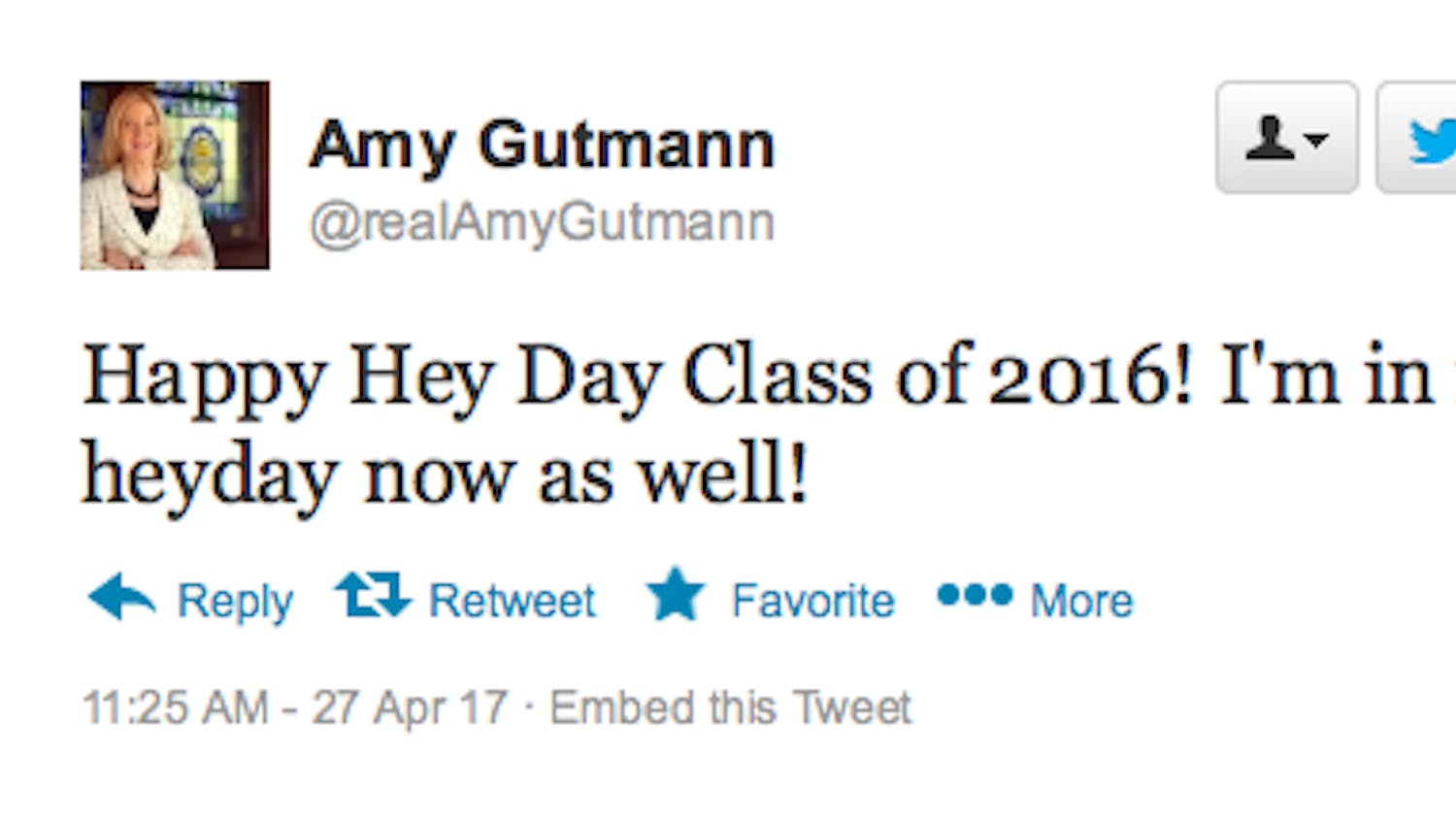This screenshot has width=1456, height=819.
Task: Visit the @realAmyGutmann handle
Action: point(542,222)
